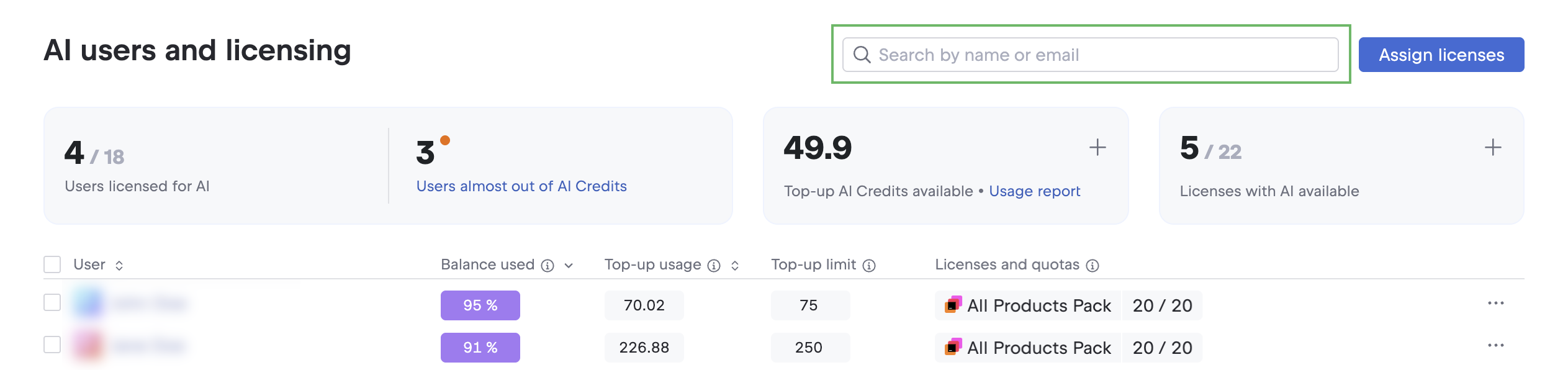This screenshot has width=1568, height=370.
Task: Toggle the select-all checkbox in table header
Action: 52,264
